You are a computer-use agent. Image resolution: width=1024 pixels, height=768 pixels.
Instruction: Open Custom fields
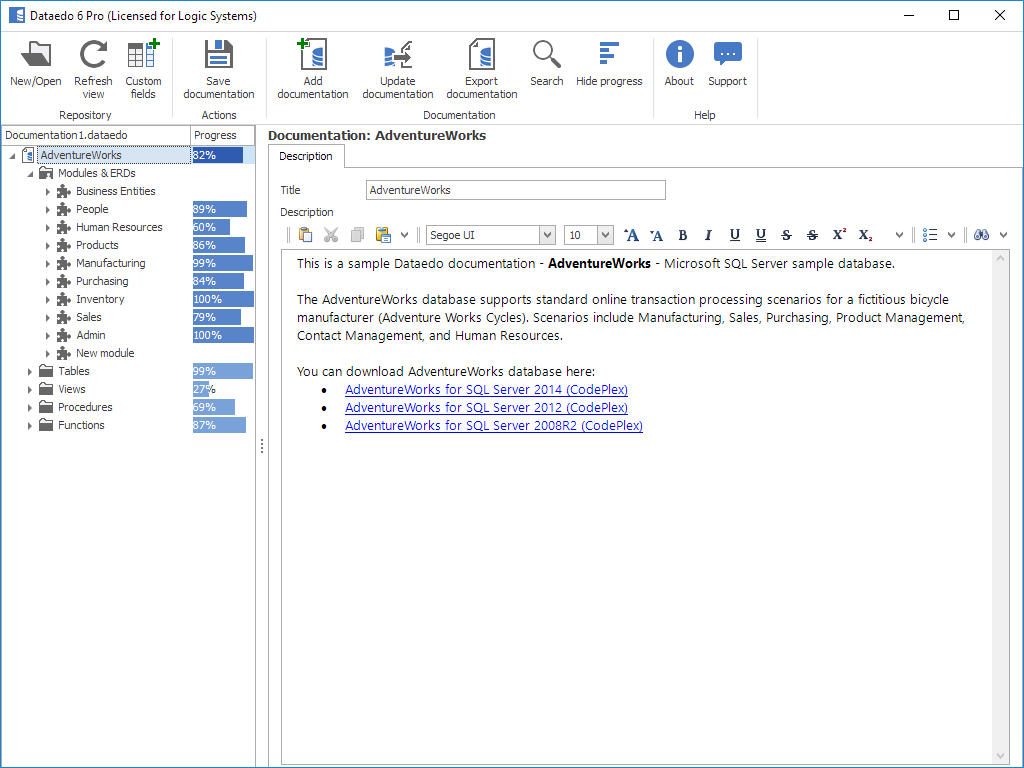tap(143, 56)
